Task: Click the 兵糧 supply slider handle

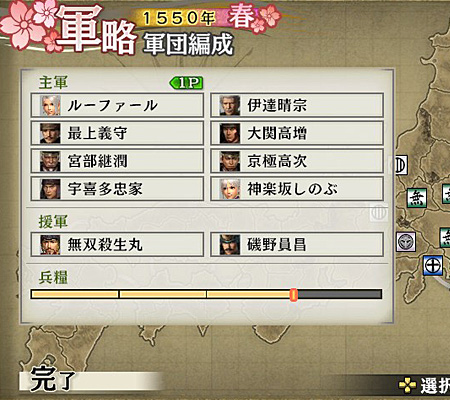Action: pos(293,295)
